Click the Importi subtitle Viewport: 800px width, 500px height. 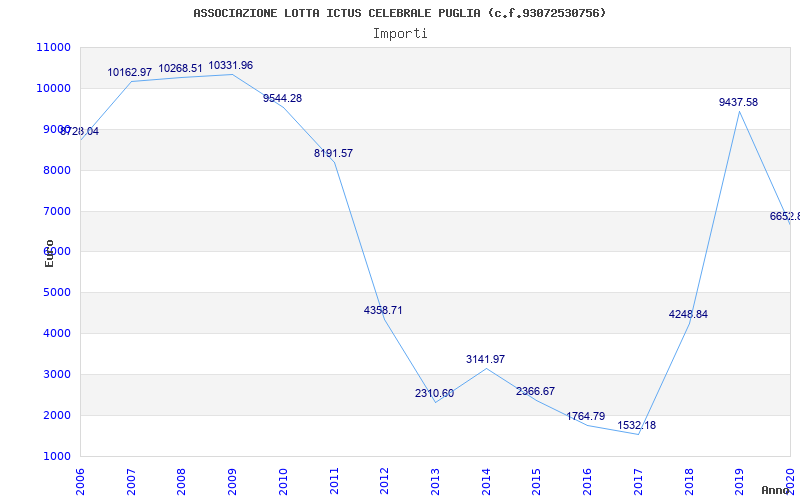tap(400, 34)
